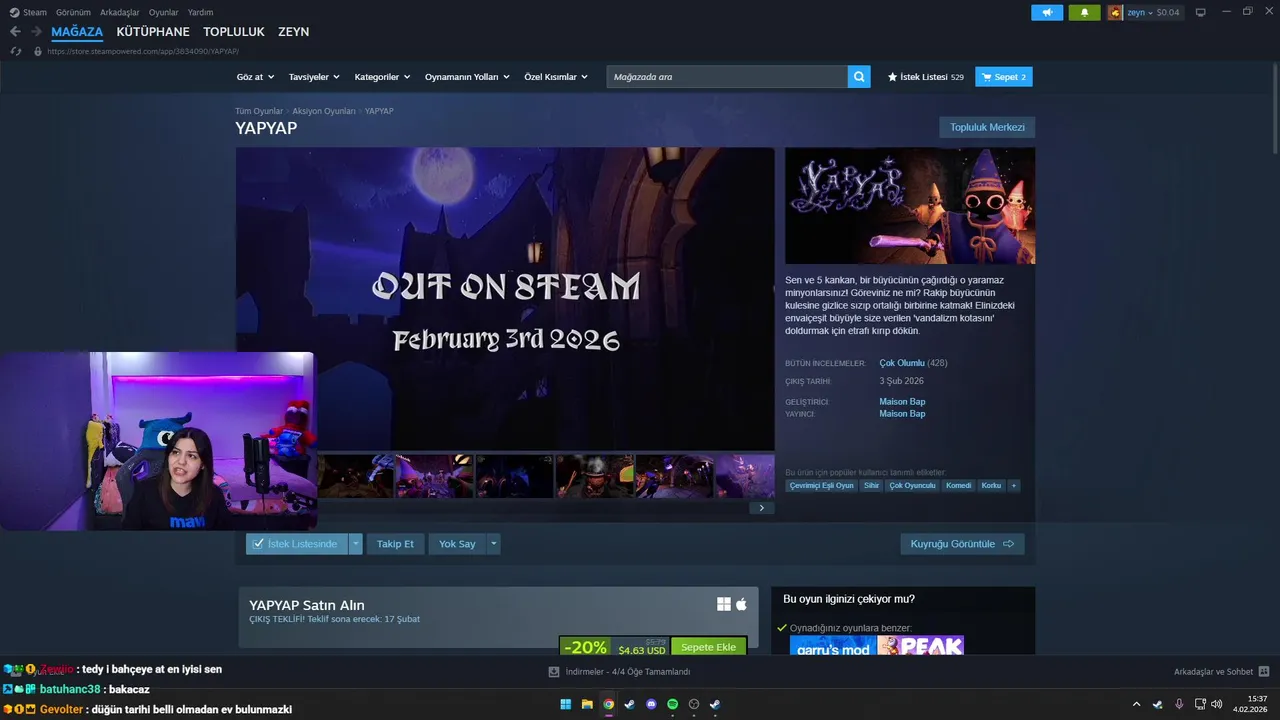The width and height of the screenshot is (1280, 720).
Task: Click the zeyn profile avatar
Action: (1115, 12)
